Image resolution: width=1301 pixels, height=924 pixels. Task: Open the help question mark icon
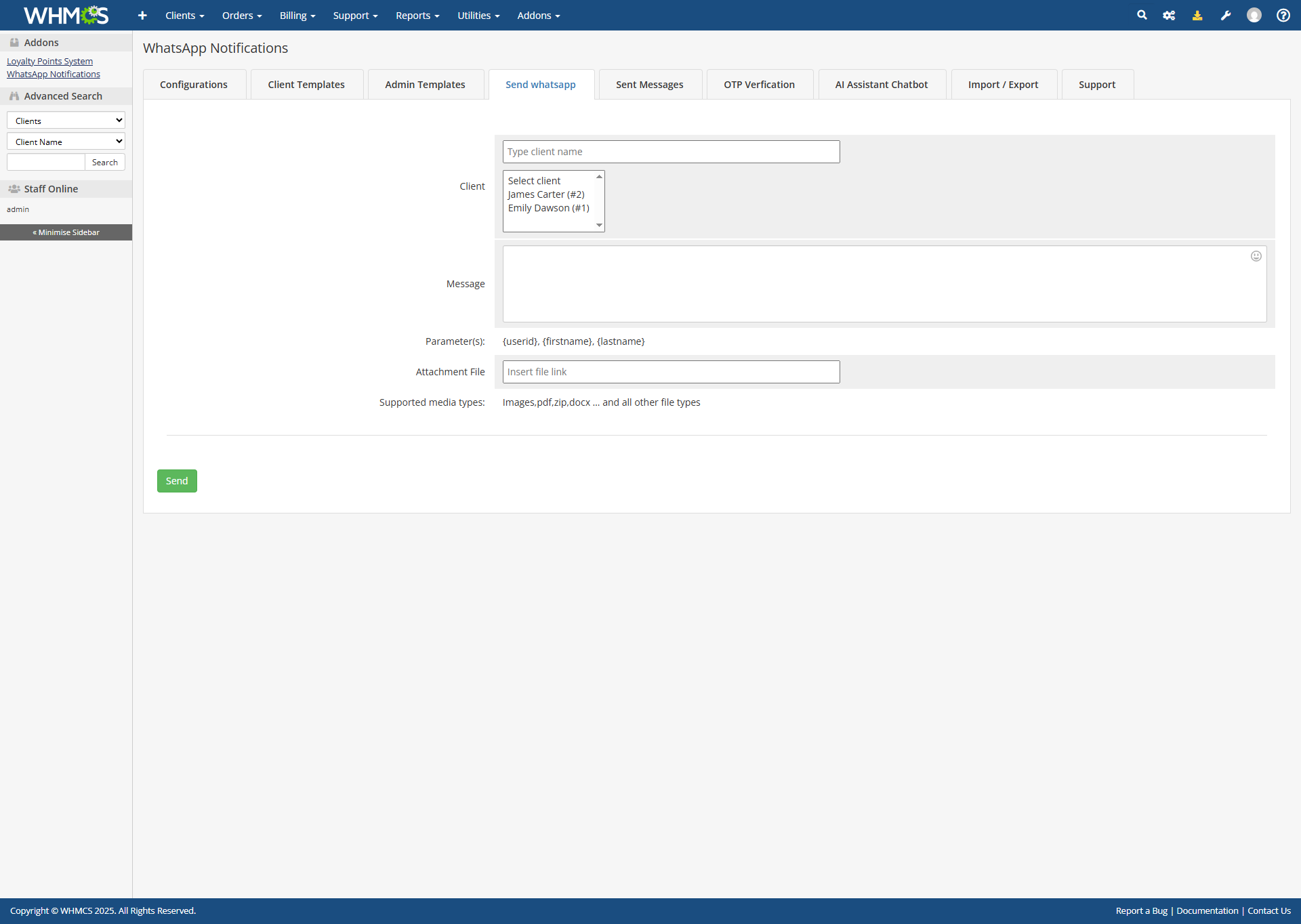coord(1283,15)
